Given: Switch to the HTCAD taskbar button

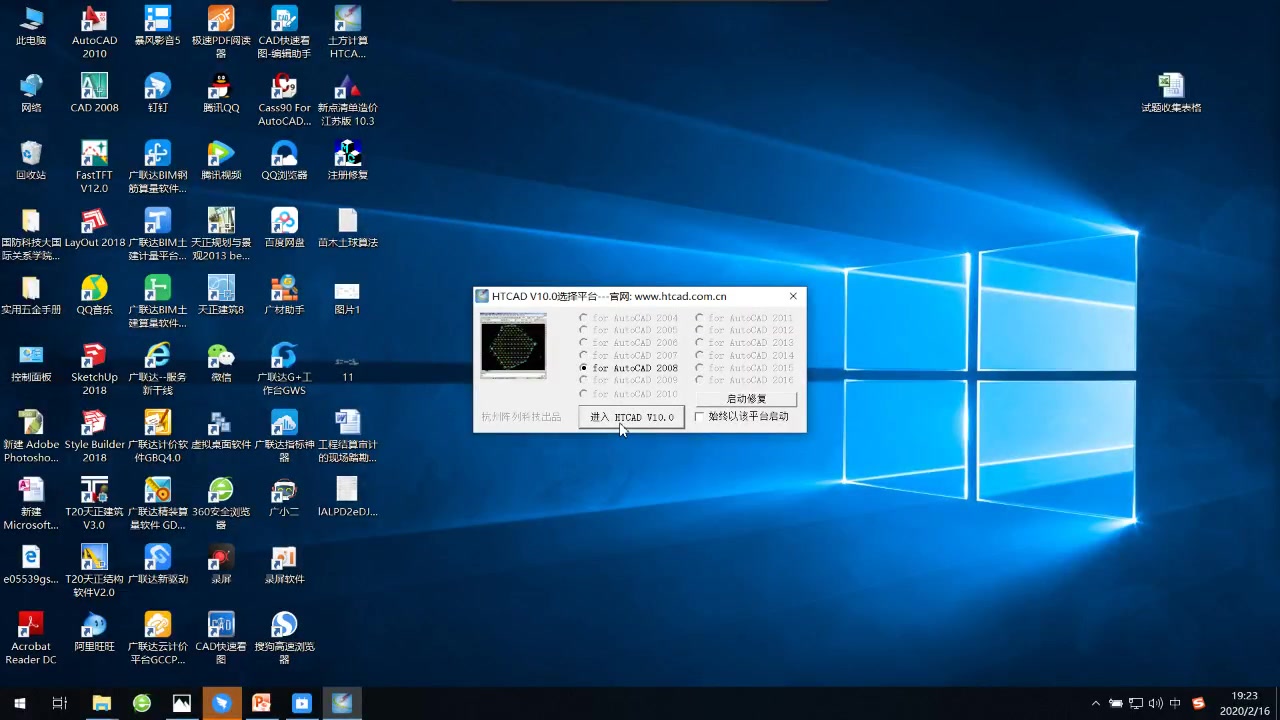Looking at the screenshot, I should click(x=342, y=704).
